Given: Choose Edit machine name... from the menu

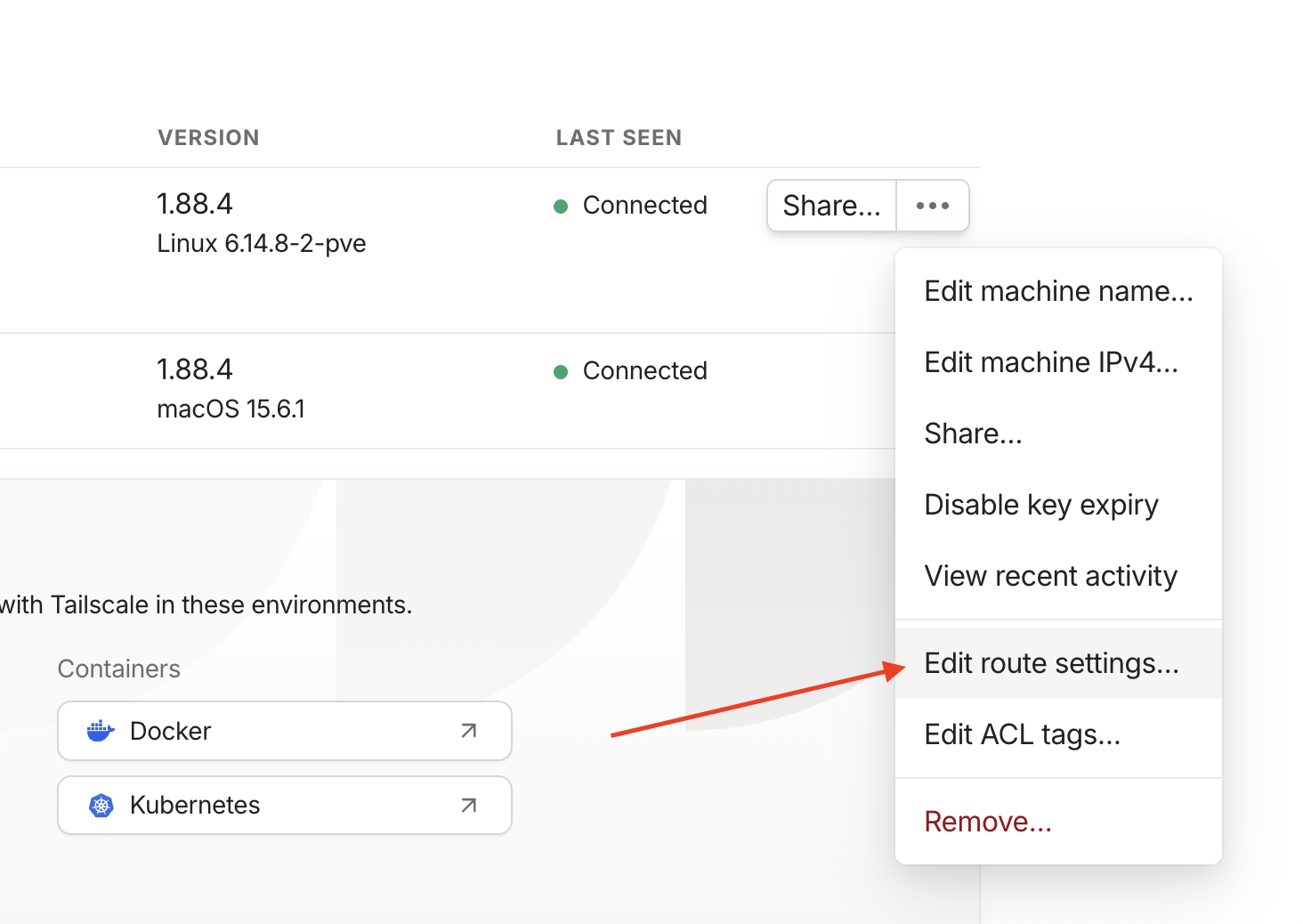Looking at the screenshot, I should click(x=1058, y=291).
